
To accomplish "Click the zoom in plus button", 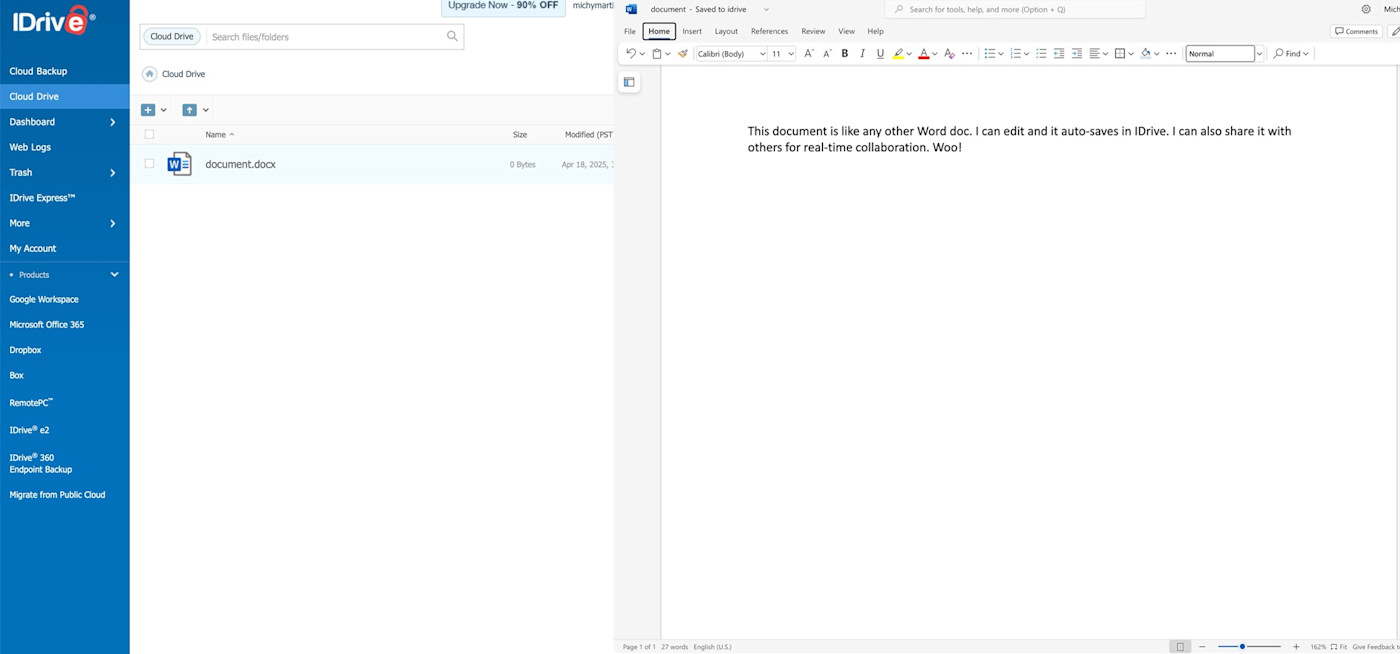I will point(1296,647).
